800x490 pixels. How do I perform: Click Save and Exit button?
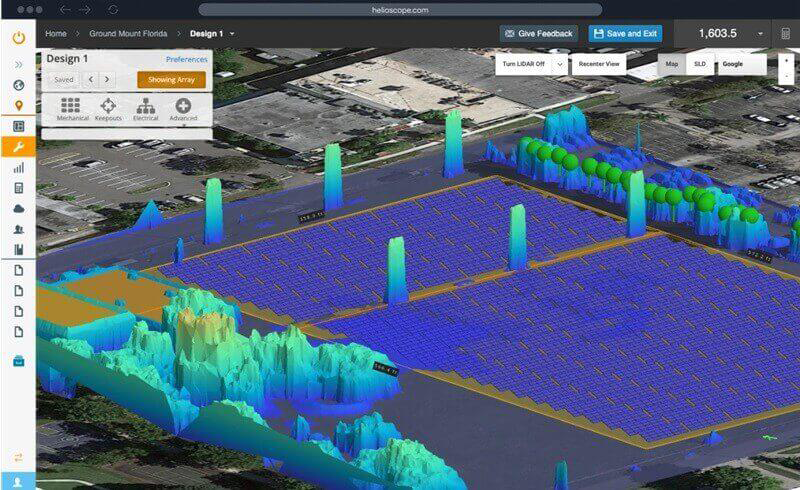pos(626,34)
